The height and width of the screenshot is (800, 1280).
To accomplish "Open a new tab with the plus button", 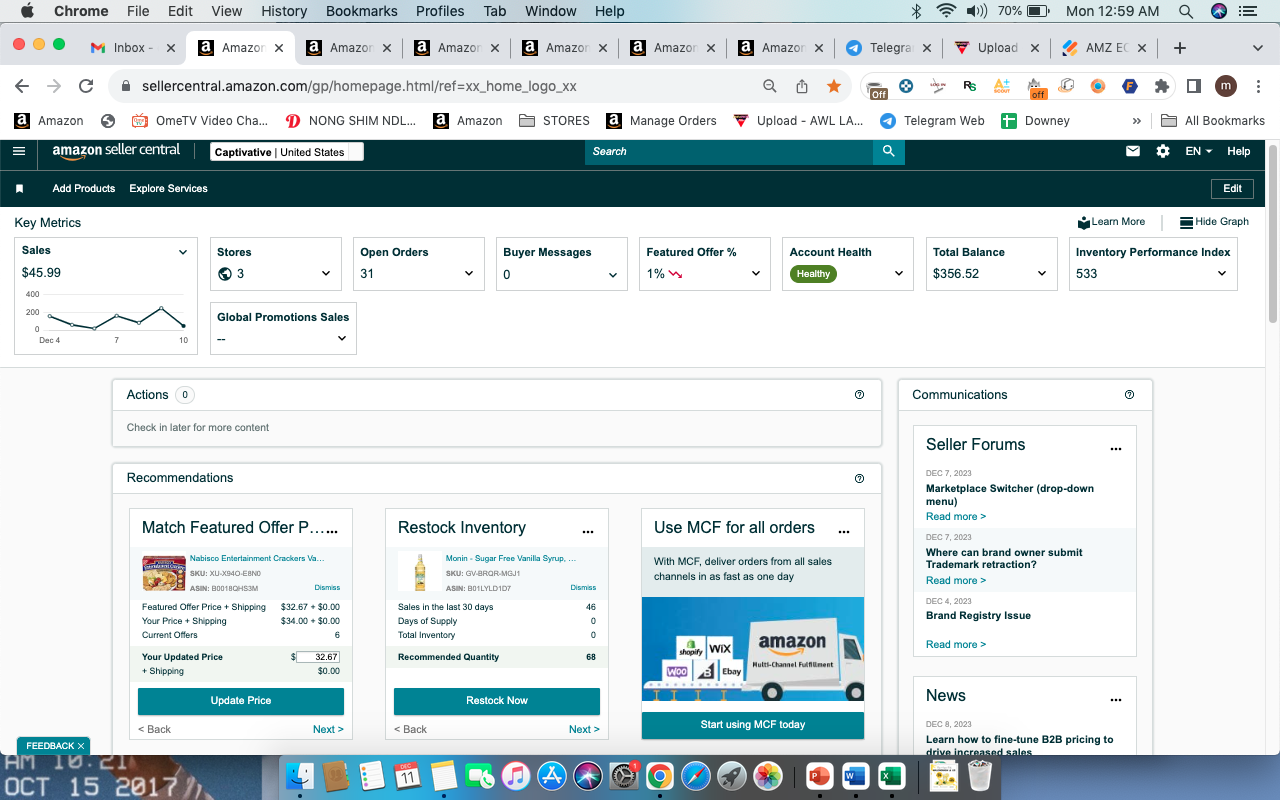I will point(1180,48).
